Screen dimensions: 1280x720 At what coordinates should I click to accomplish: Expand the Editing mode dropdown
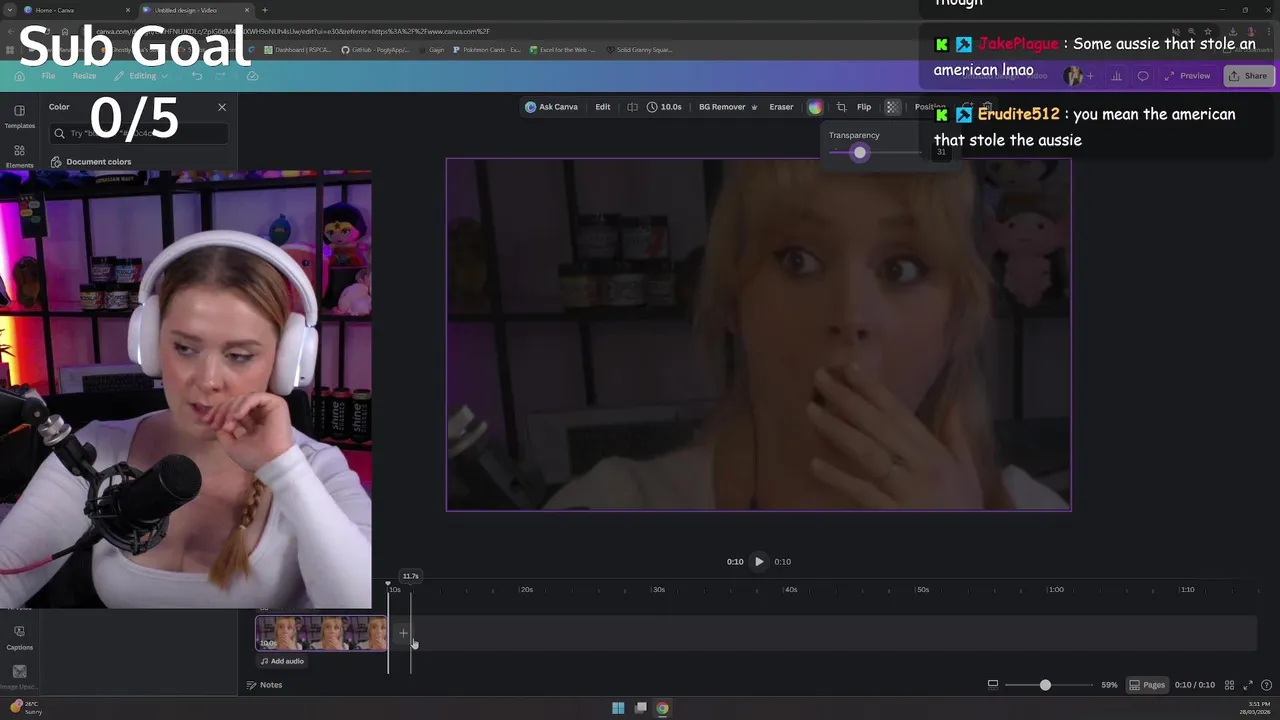point(142,76)
